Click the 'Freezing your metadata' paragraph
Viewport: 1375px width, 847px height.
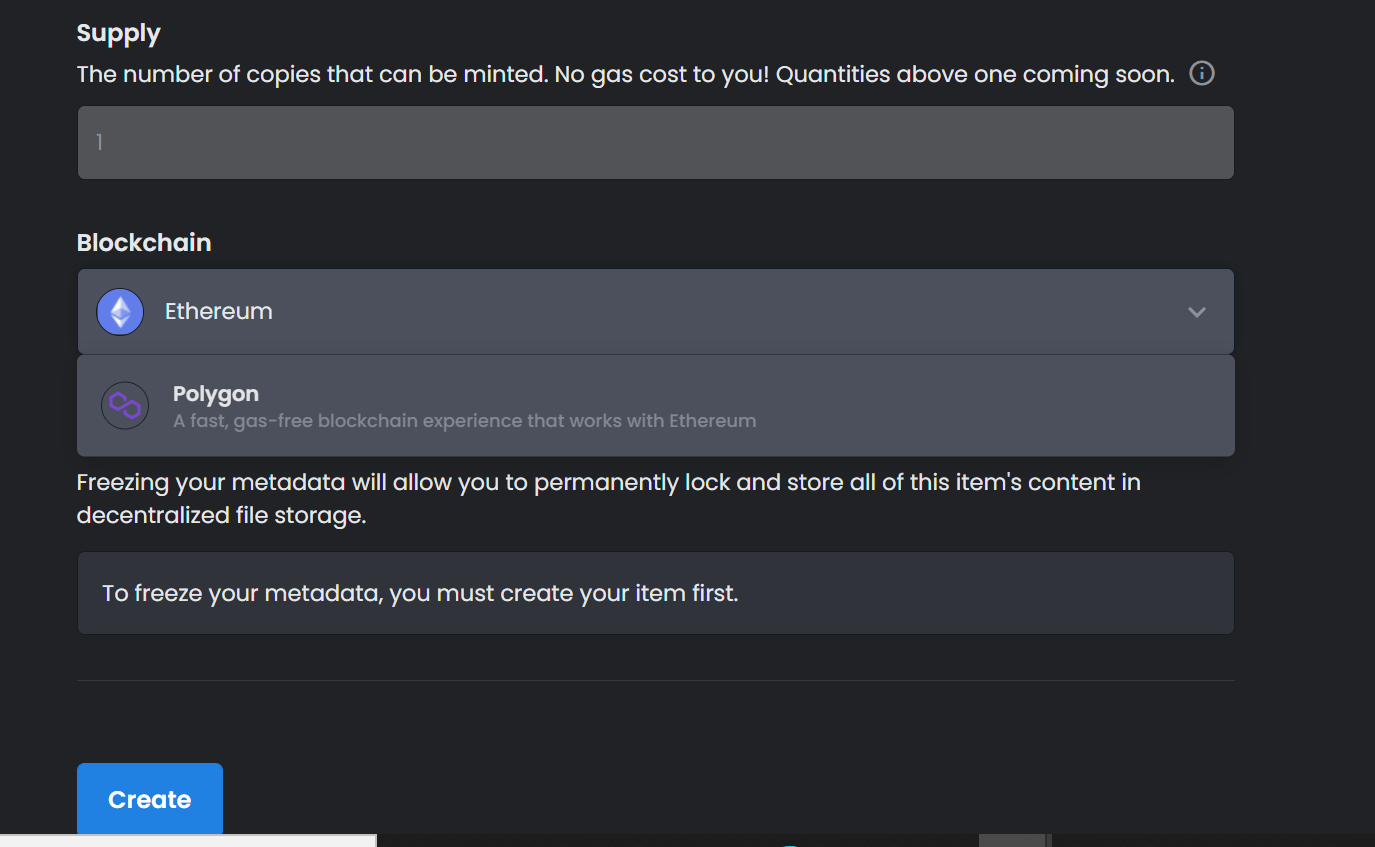point(609,499)
